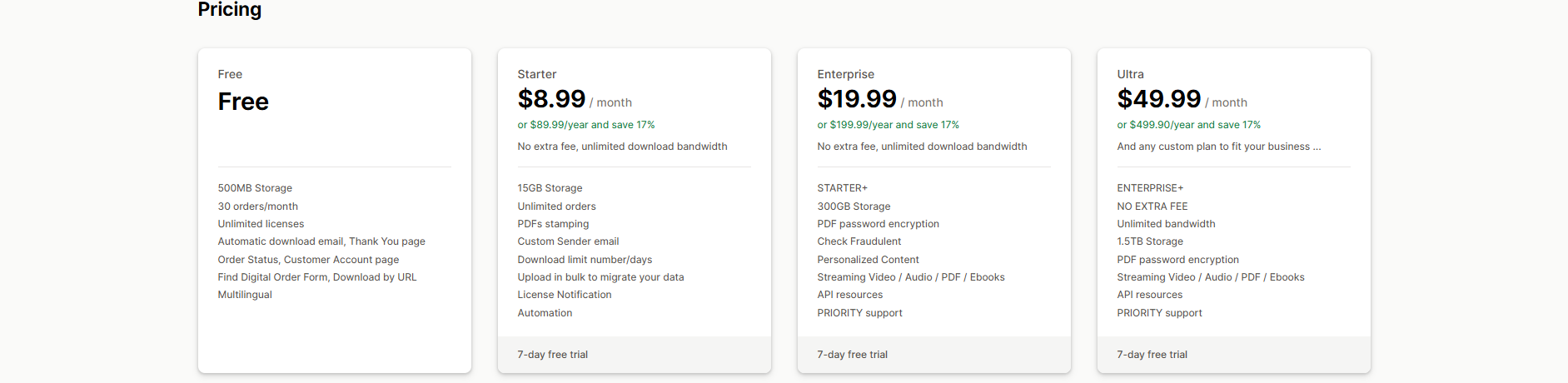Click the large bold Free price text
This screenshot has width=1568, height=383.
click(243, 102)
